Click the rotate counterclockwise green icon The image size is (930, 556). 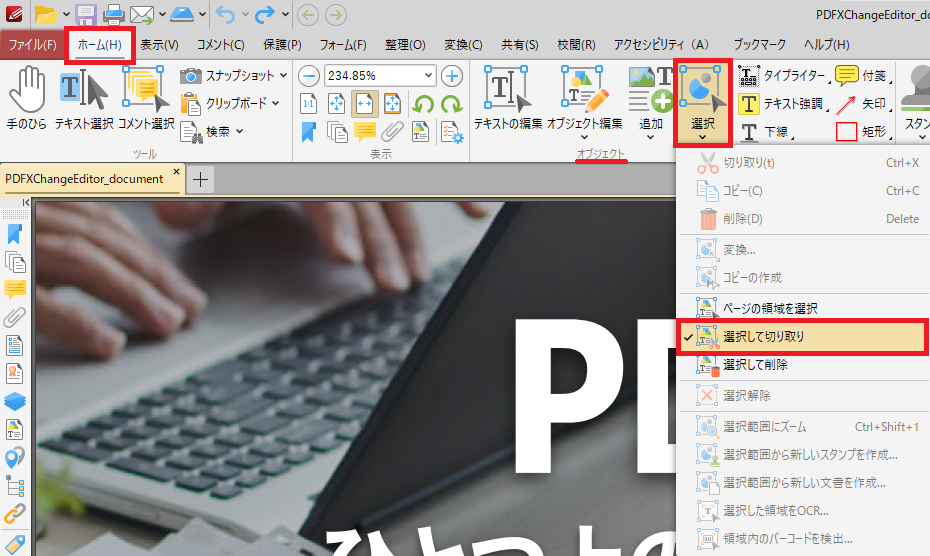click(x=423, y=104)
